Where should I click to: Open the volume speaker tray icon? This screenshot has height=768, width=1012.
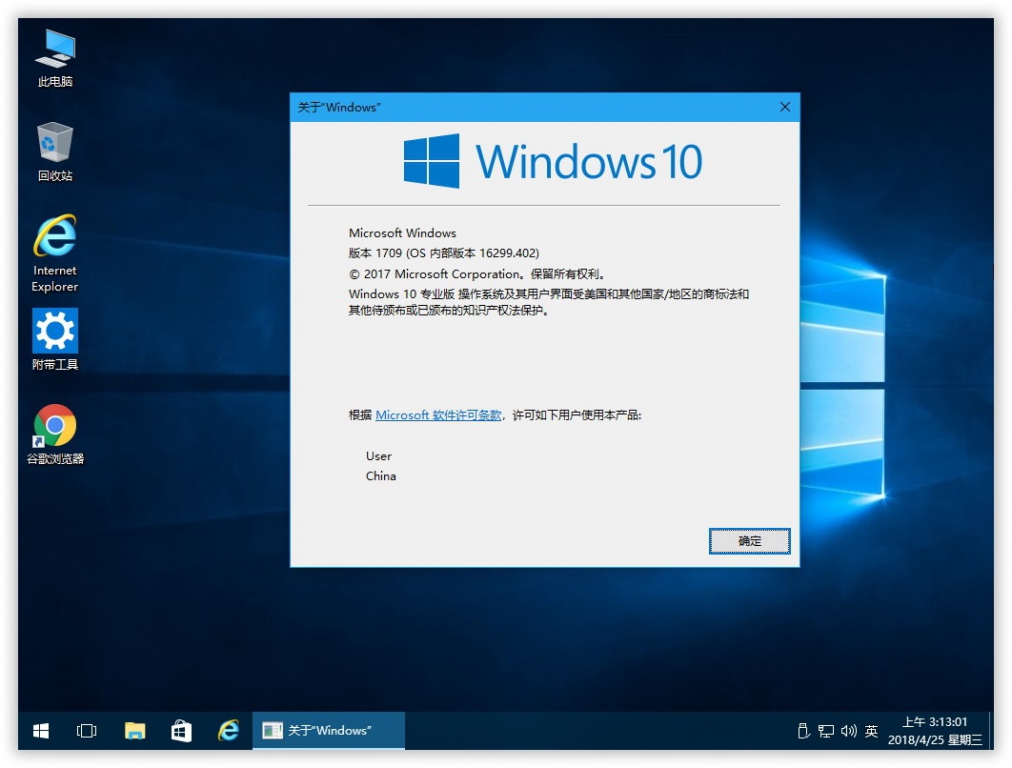click(849, 731)
